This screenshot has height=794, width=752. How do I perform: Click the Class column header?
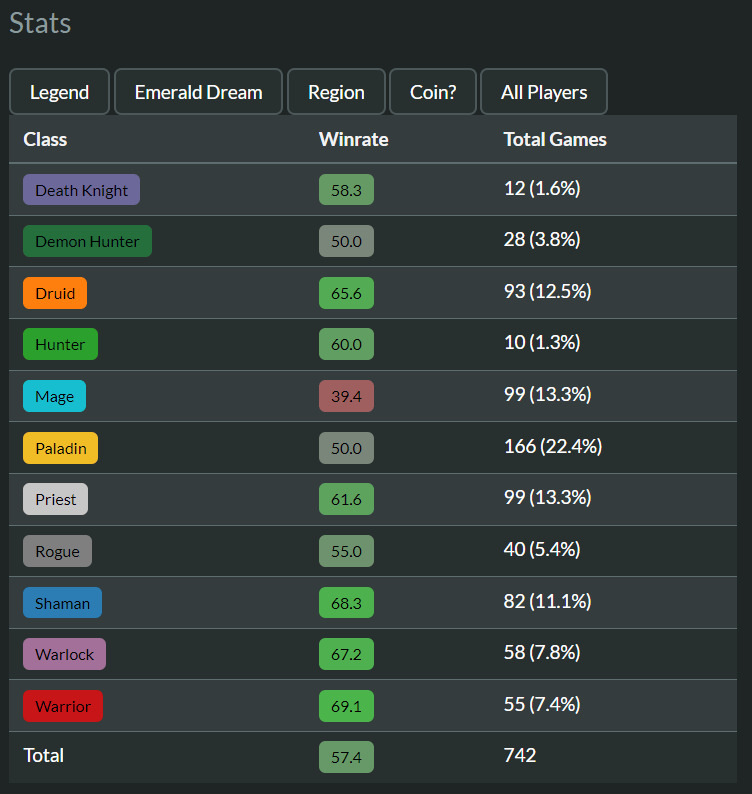tap(45, 139)
